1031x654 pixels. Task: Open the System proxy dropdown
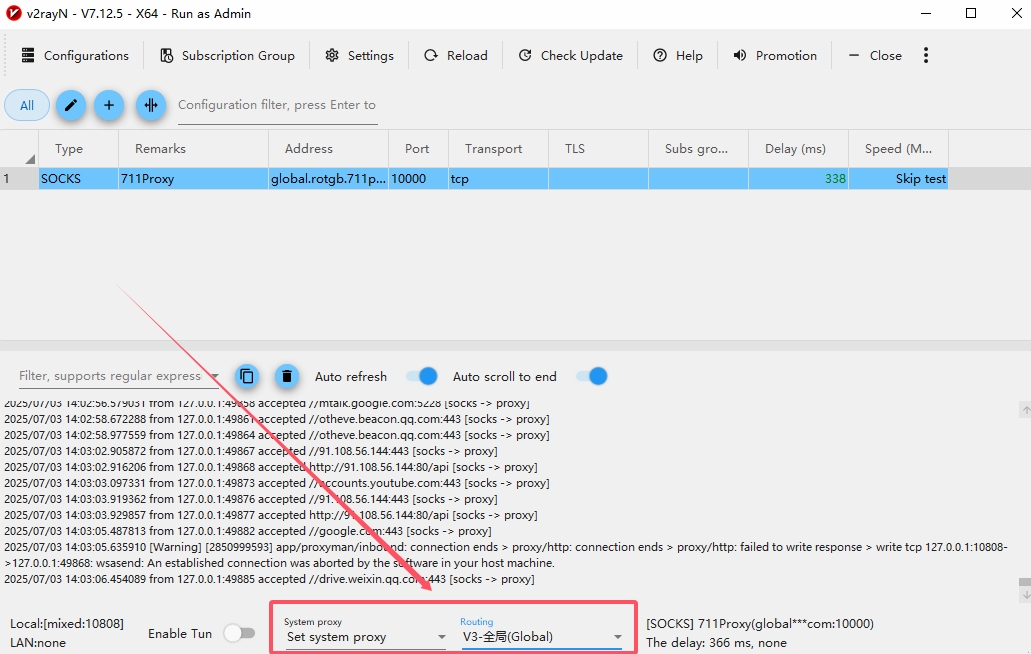coord(365,637)
